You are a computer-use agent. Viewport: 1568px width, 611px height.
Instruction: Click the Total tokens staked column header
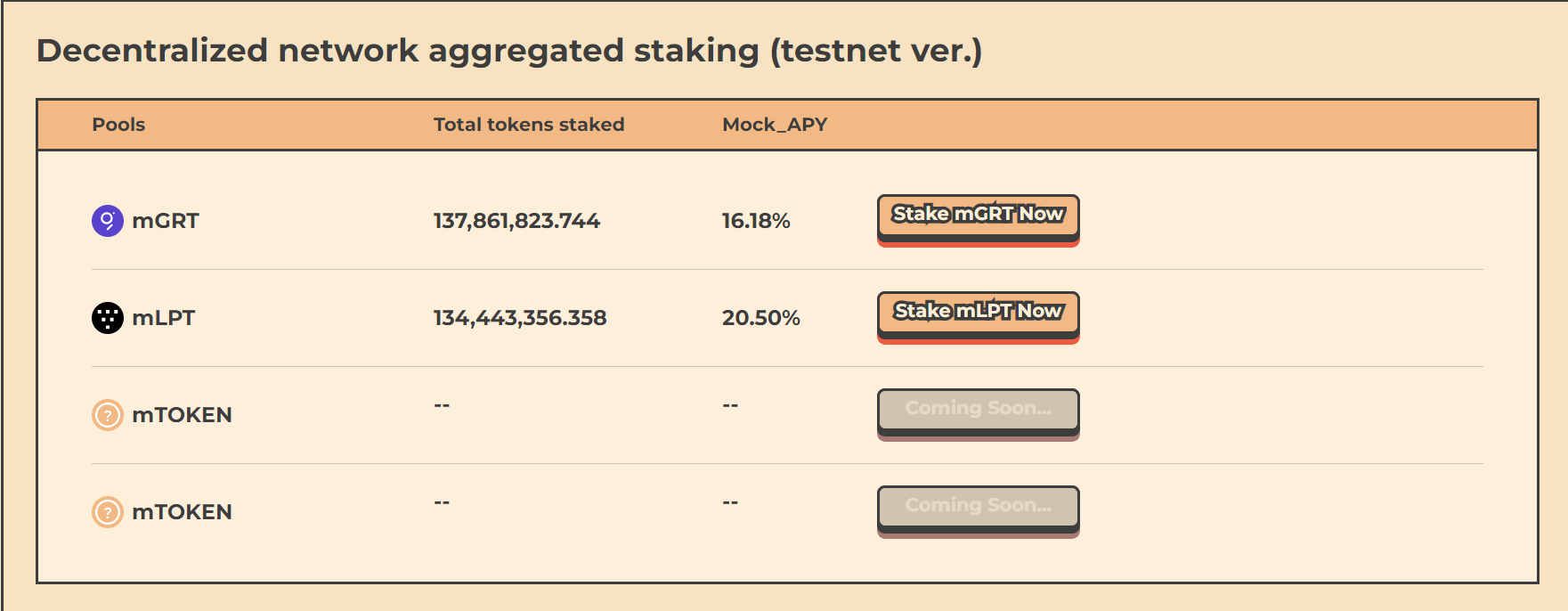tap(529, 125)
